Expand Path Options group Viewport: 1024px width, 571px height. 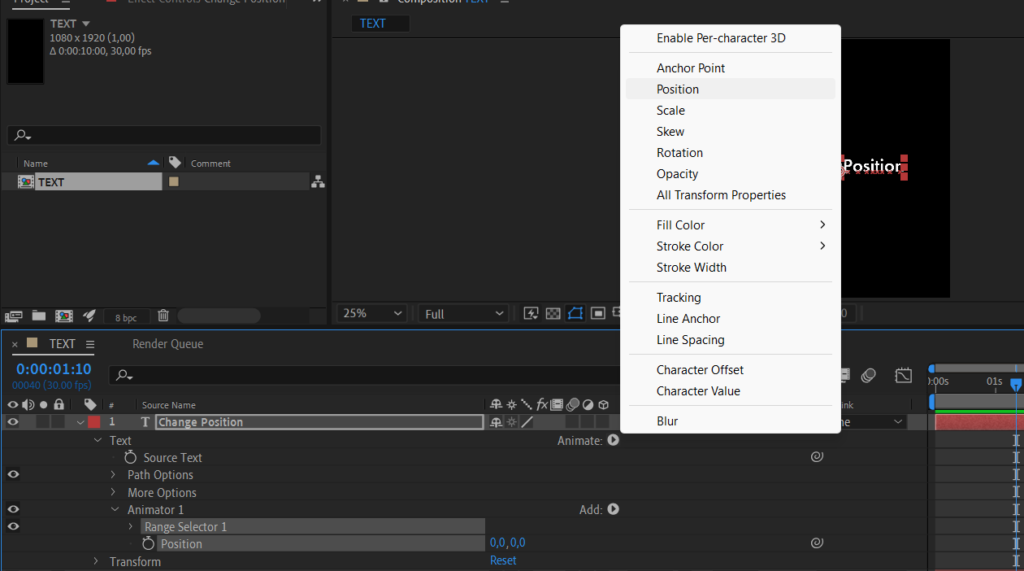(113, 474)
